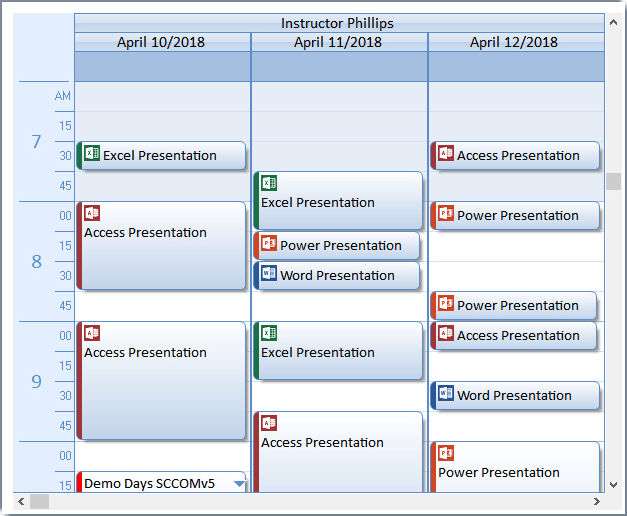
Task: Click PowerPoint icon on April 12 8:45 appointment
Action: (x=446, y=304)
